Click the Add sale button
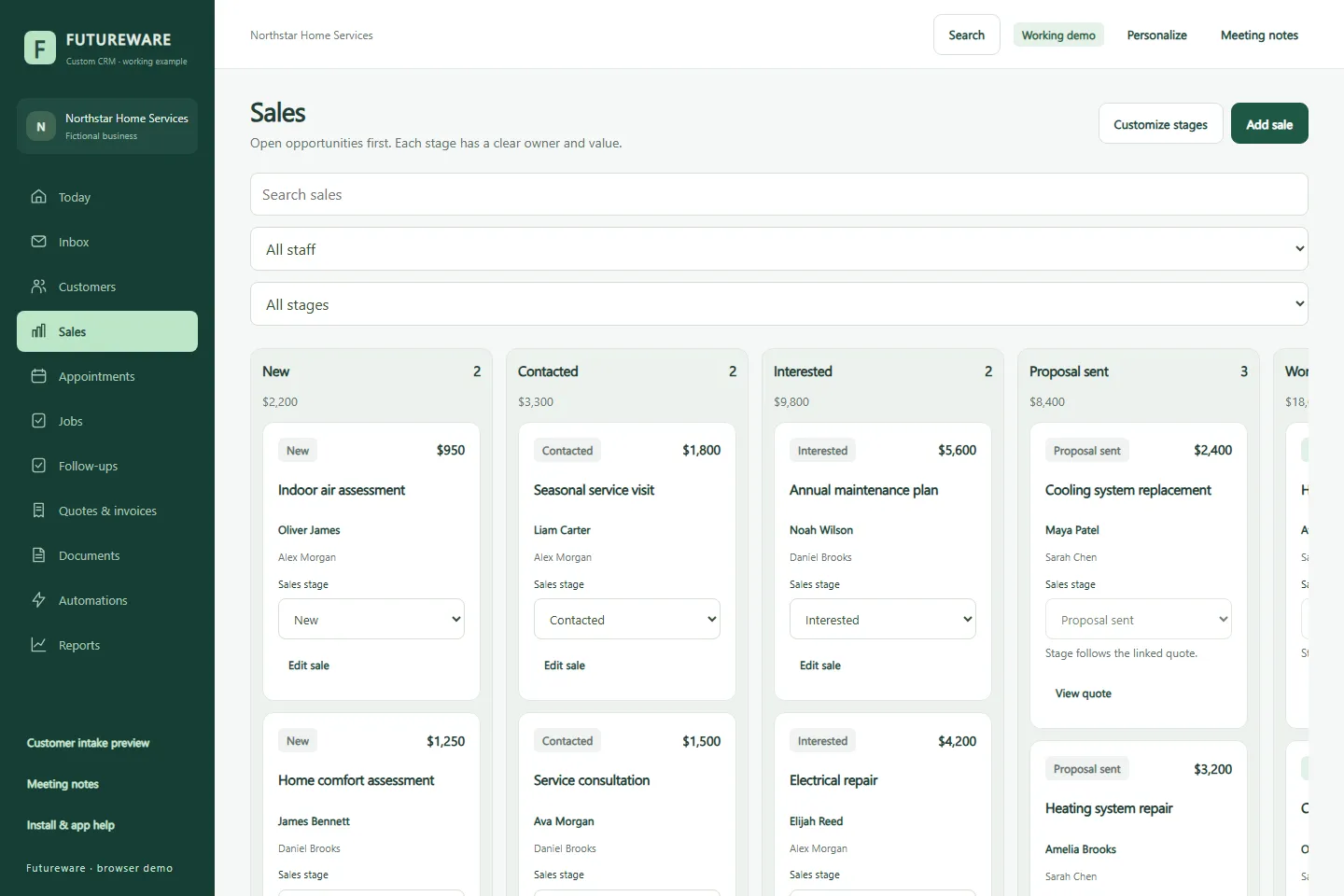 (1269, 123)
